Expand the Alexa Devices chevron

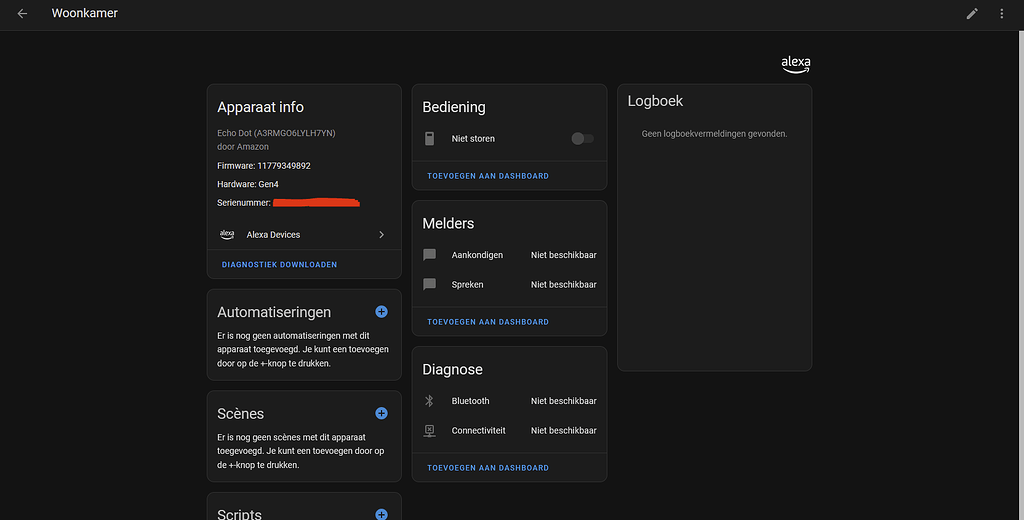(381, 235)
